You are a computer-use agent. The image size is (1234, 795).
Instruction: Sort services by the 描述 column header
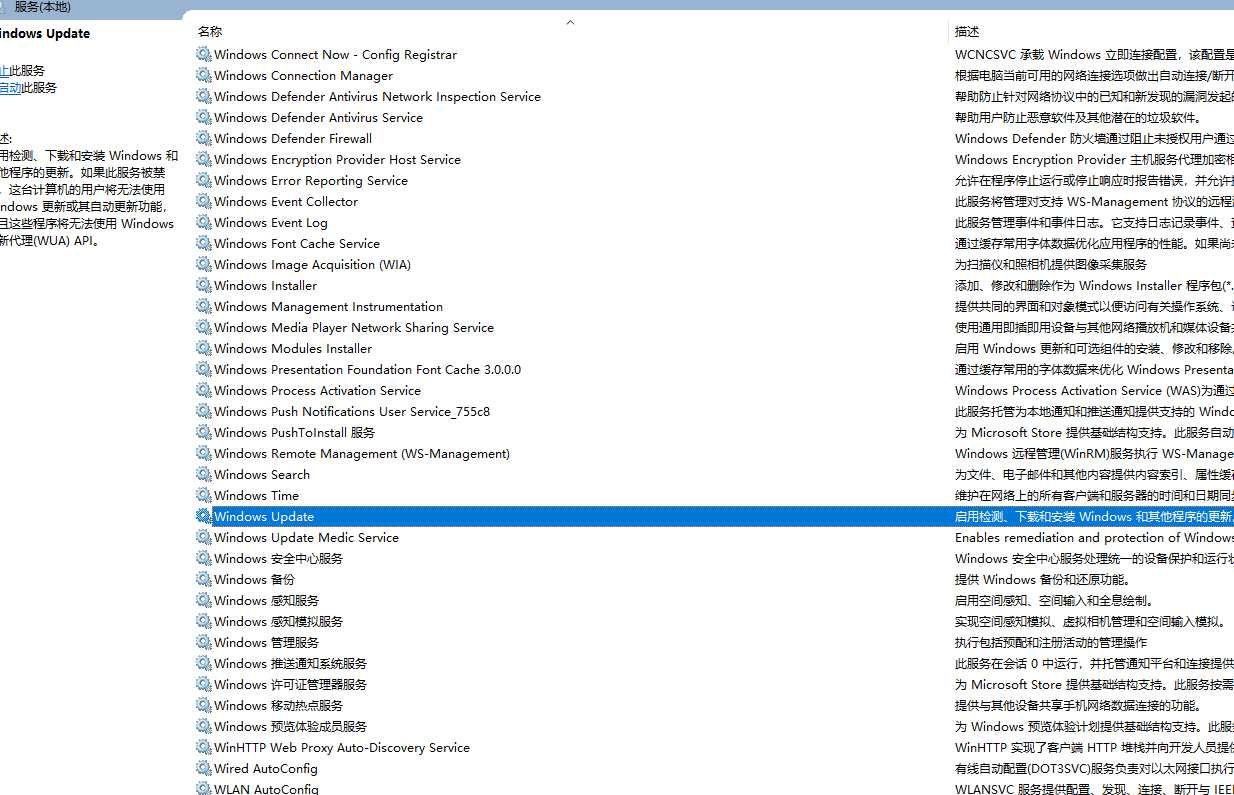coord(967,32)
